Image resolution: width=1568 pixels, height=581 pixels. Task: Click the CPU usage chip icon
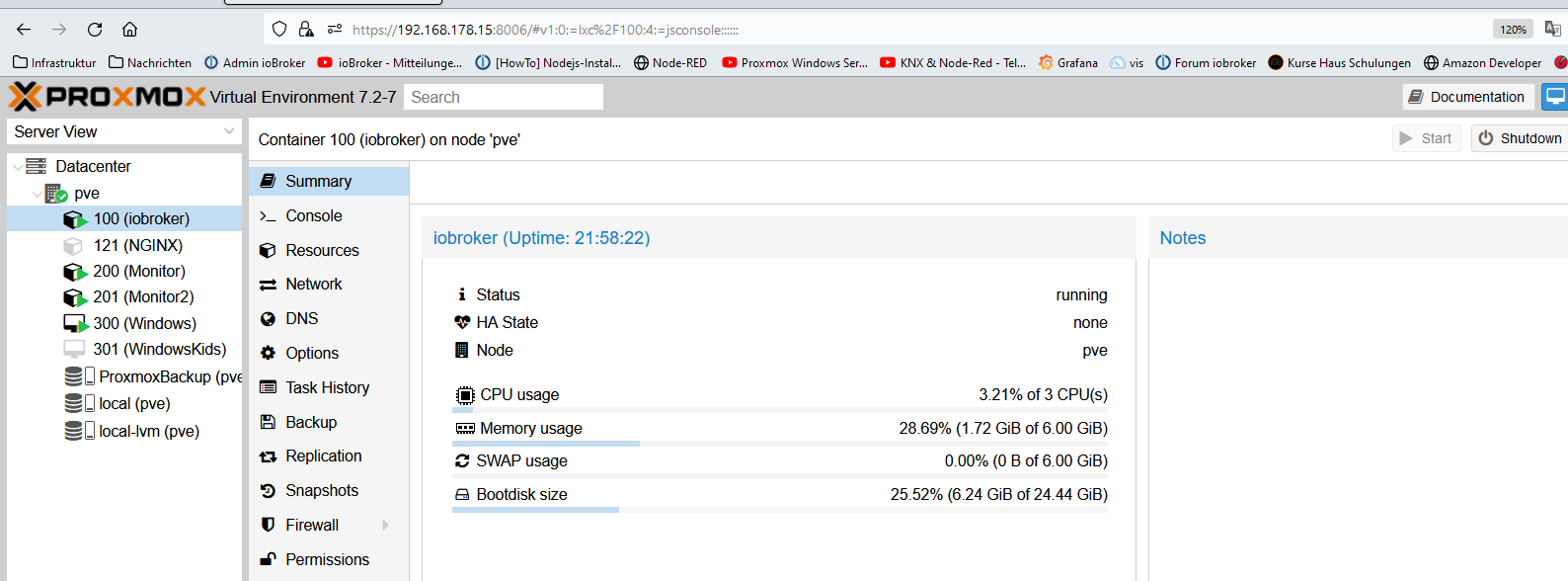point(465,395)
